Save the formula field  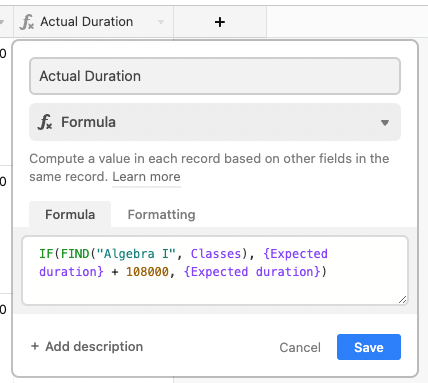pyautogui.click(x=369, y=347)
